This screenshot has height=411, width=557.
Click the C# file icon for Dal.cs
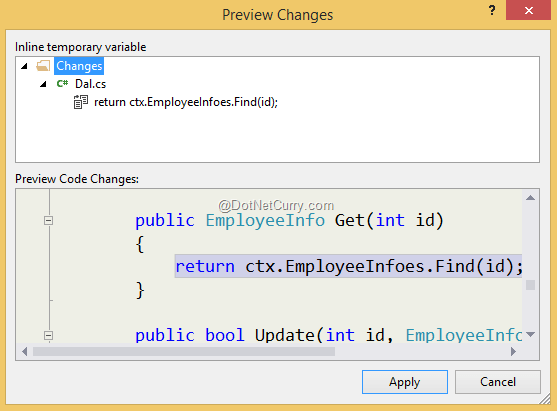(62, 84)
